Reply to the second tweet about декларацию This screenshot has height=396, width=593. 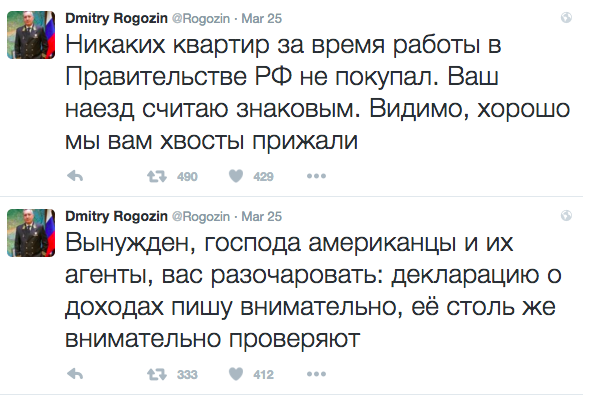(75, 374)
